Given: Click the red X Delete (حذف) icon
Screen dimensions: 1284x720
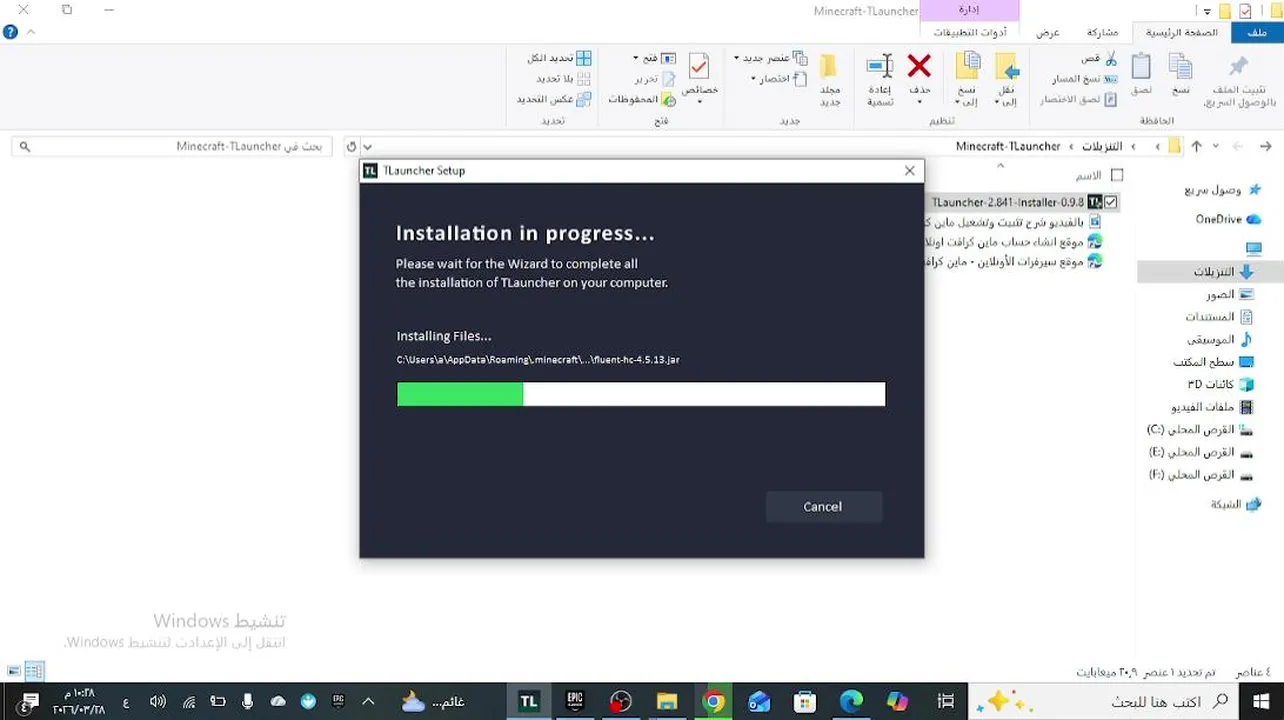Looking at the screenshot, I should (x=919, y=67).
